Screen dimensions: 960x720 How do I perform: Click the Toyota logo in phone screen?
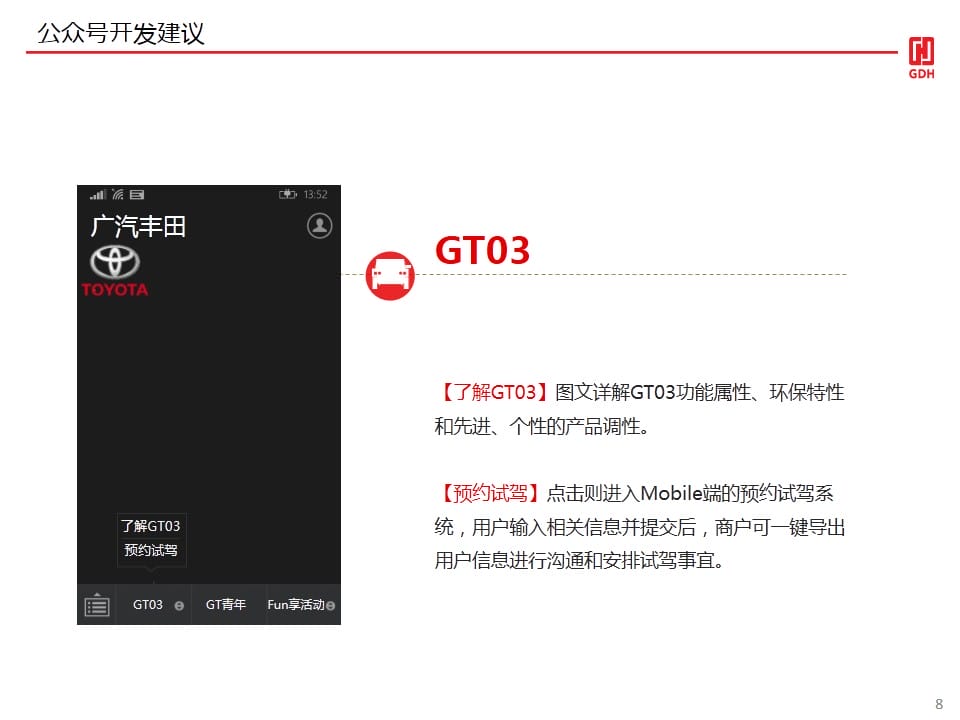115,262
